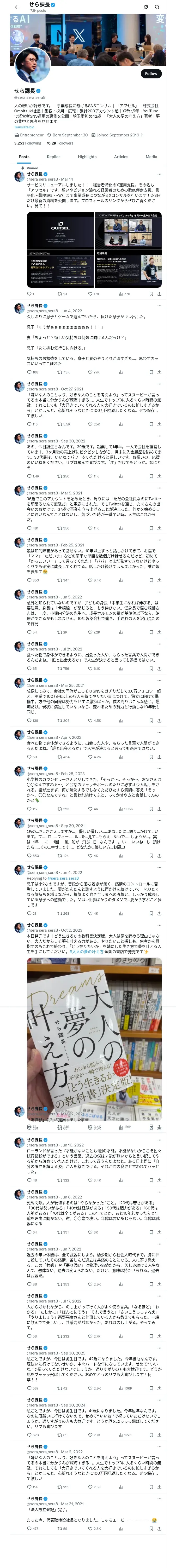Open the search icon in the header
Image resolution: width=176 pixels, height=1568 pixels.
(157, 7)
